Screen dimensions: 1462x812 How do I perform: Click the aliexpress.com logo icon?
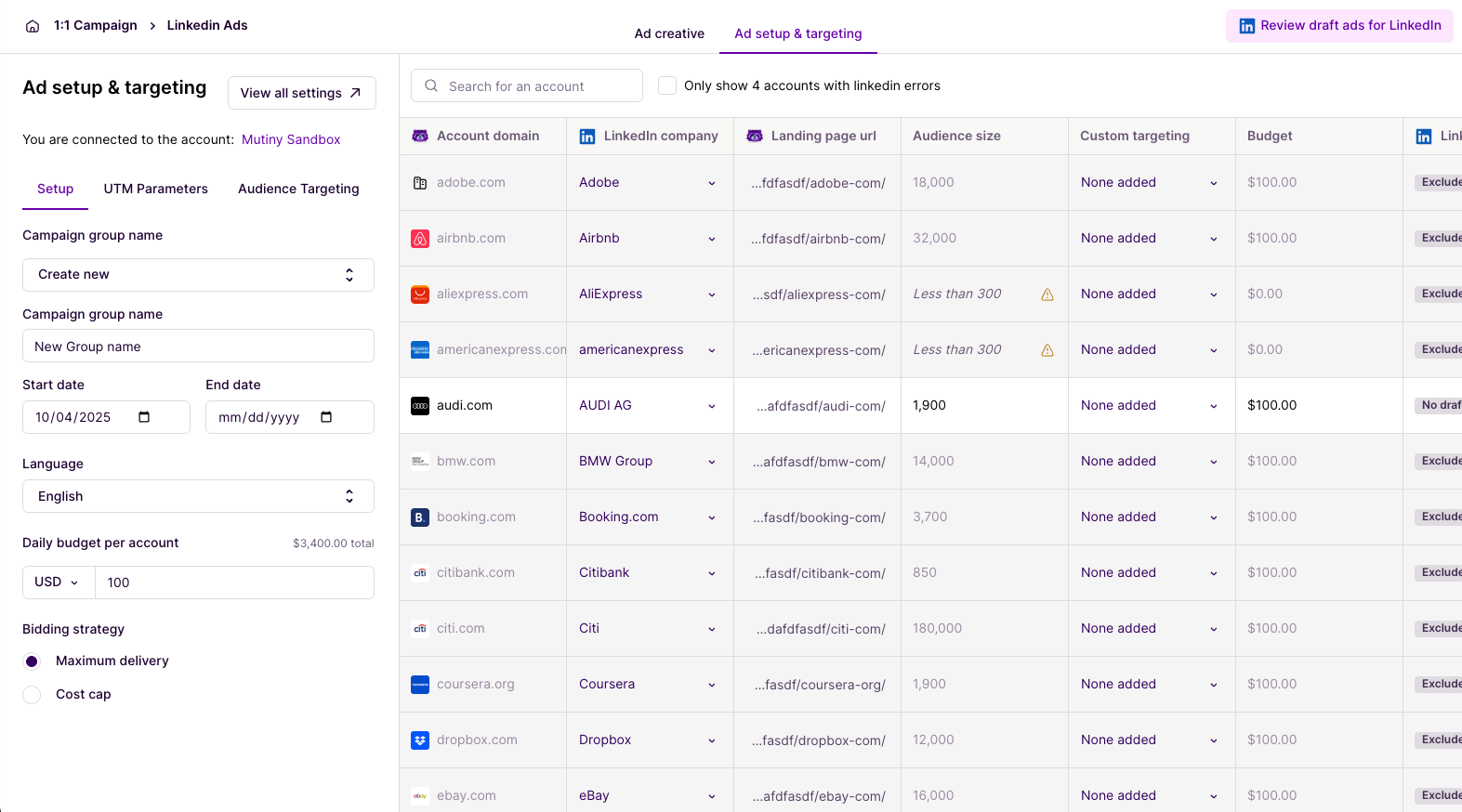[x=420, y=295]
